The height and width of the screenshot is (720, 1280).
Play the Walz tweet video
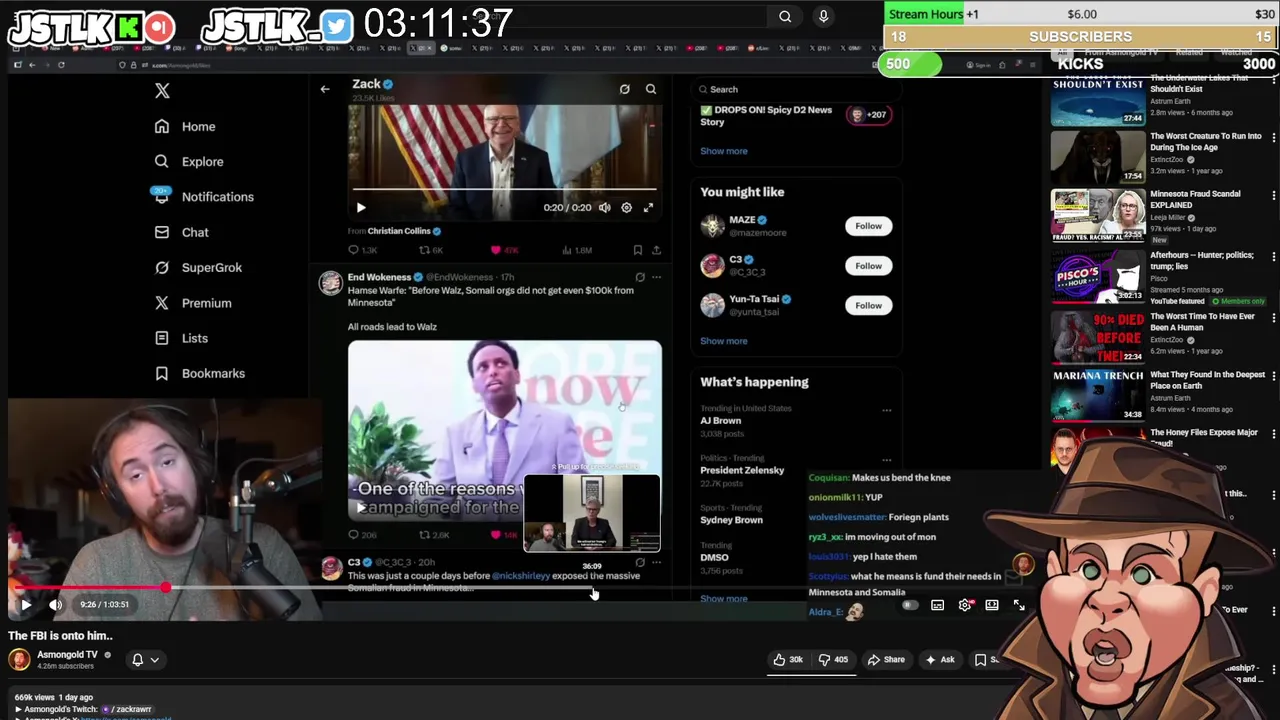361,208
